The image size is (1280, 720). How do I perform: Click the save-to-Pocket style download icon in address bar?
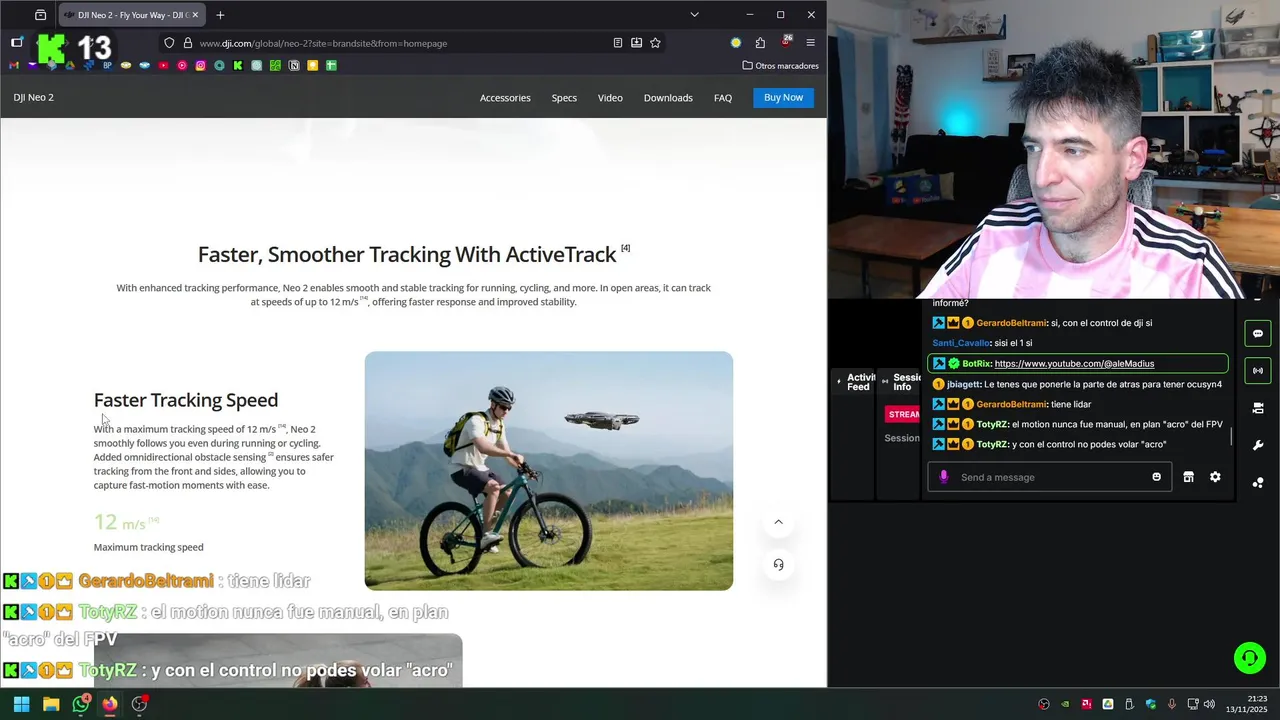636,43
